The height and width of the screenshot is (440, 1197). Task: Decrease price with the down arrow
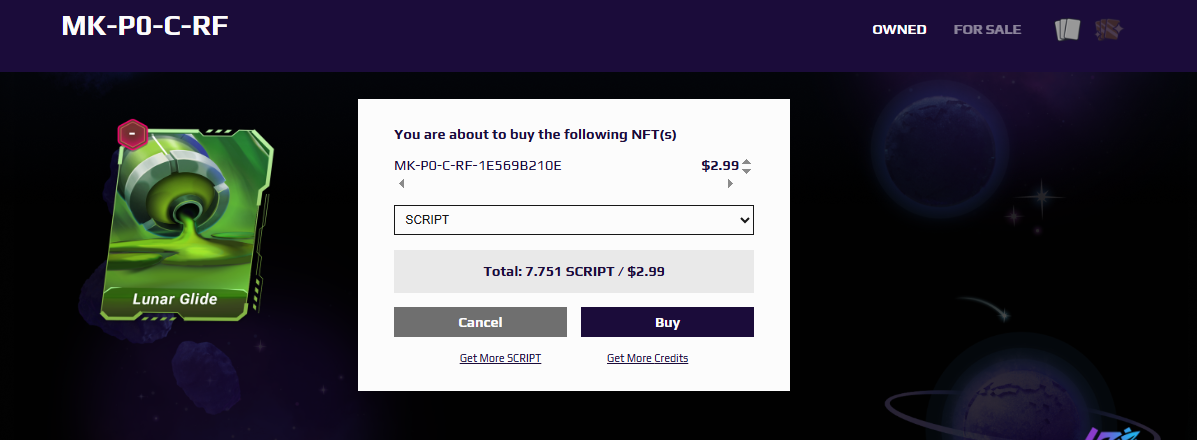[x=747, y=171]
